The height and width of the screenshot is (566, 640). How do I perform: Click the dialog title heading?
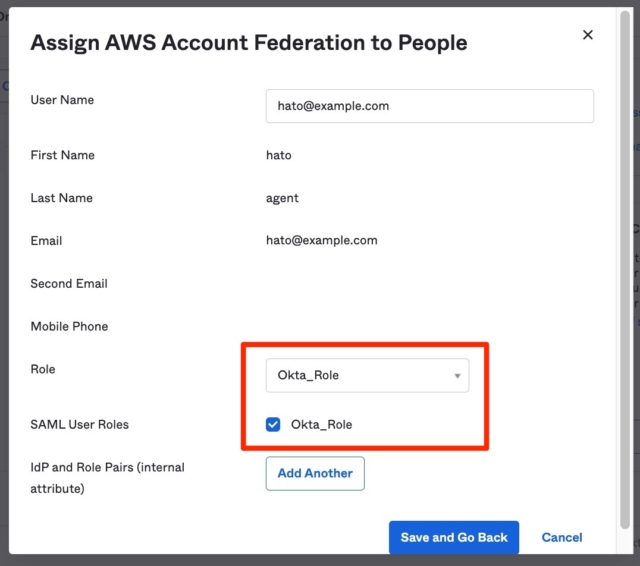(249, 43)
